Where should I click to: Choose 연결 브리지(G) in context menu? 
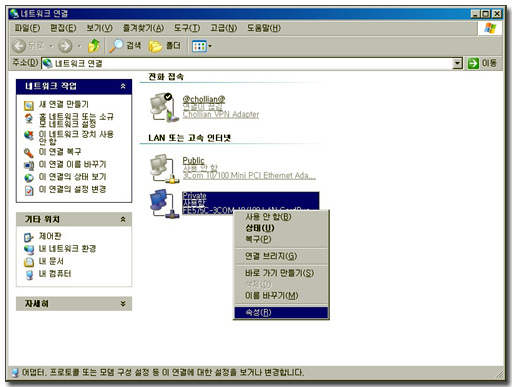[x=281, y=256]
